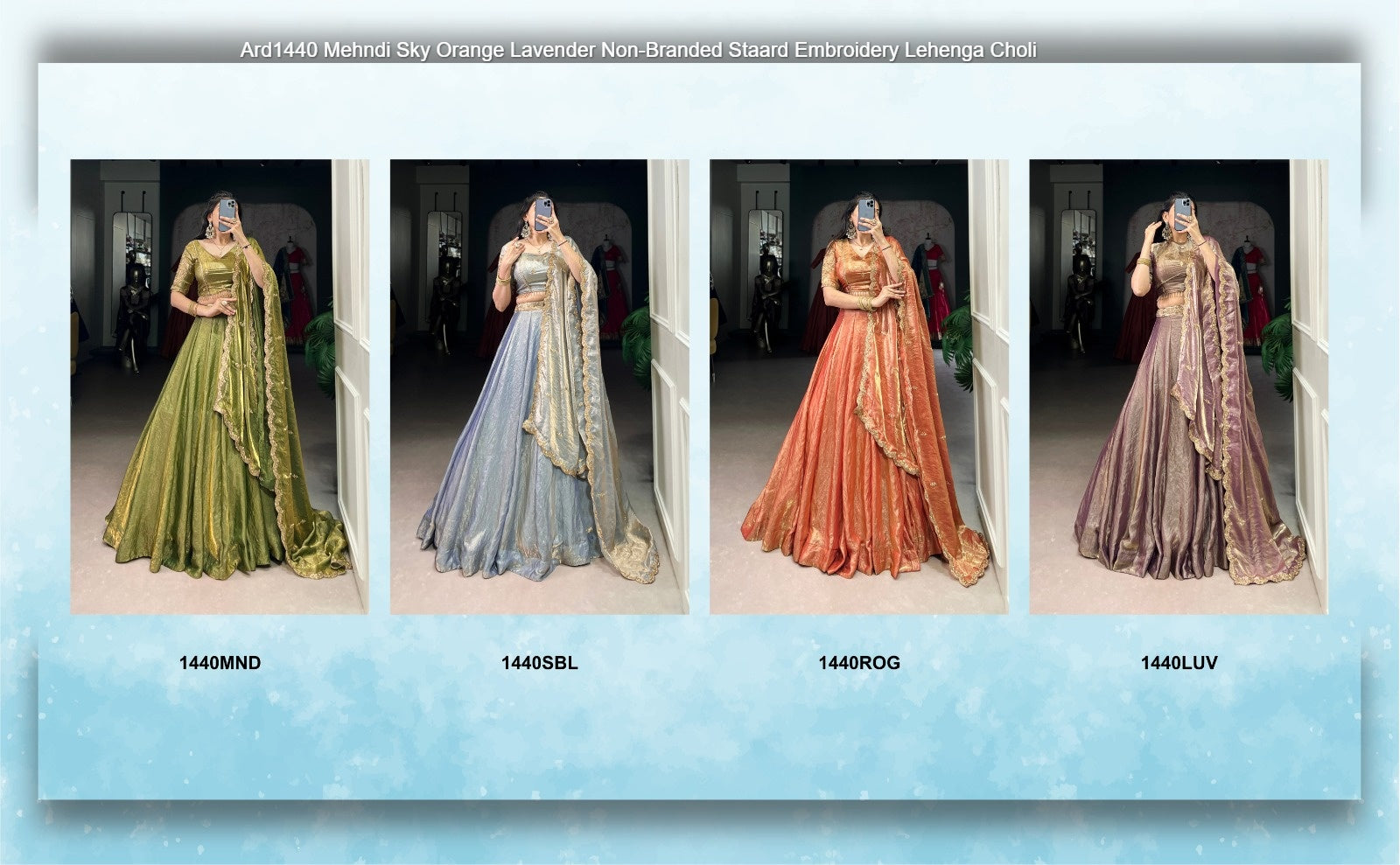Viewport: 1400px width, 865px height.
Task: Click the Ard1440 catalog title text
Action: coord(638,51)
